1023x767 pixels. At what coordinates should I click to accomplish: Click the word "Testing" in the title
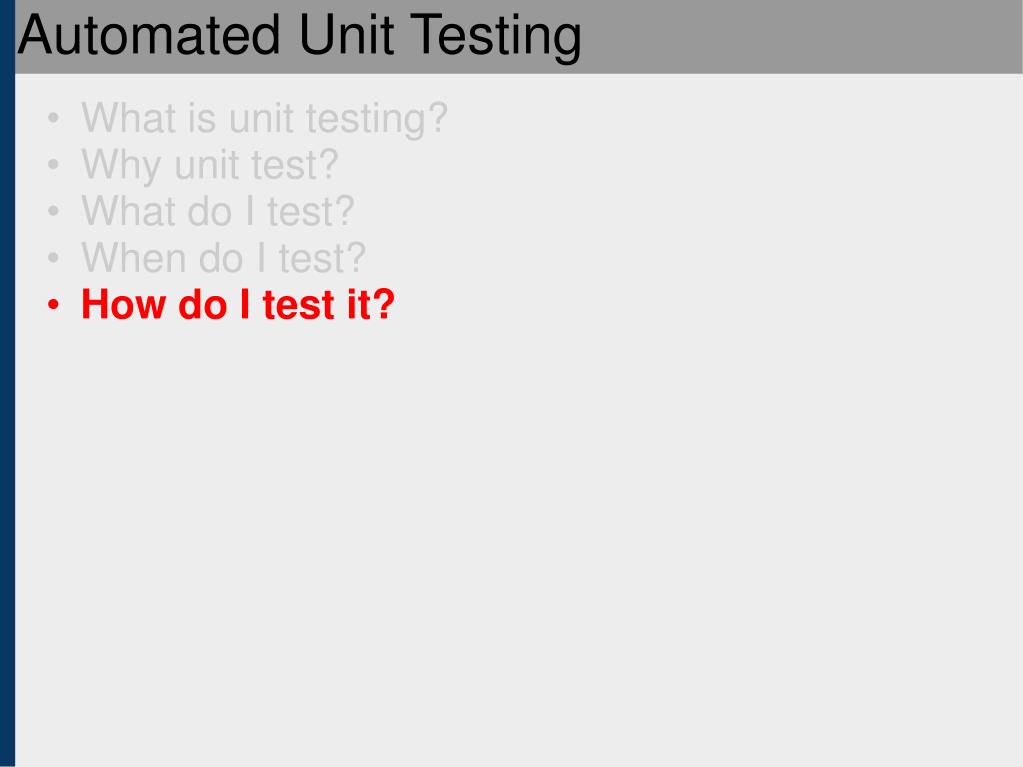pos(496,38)
